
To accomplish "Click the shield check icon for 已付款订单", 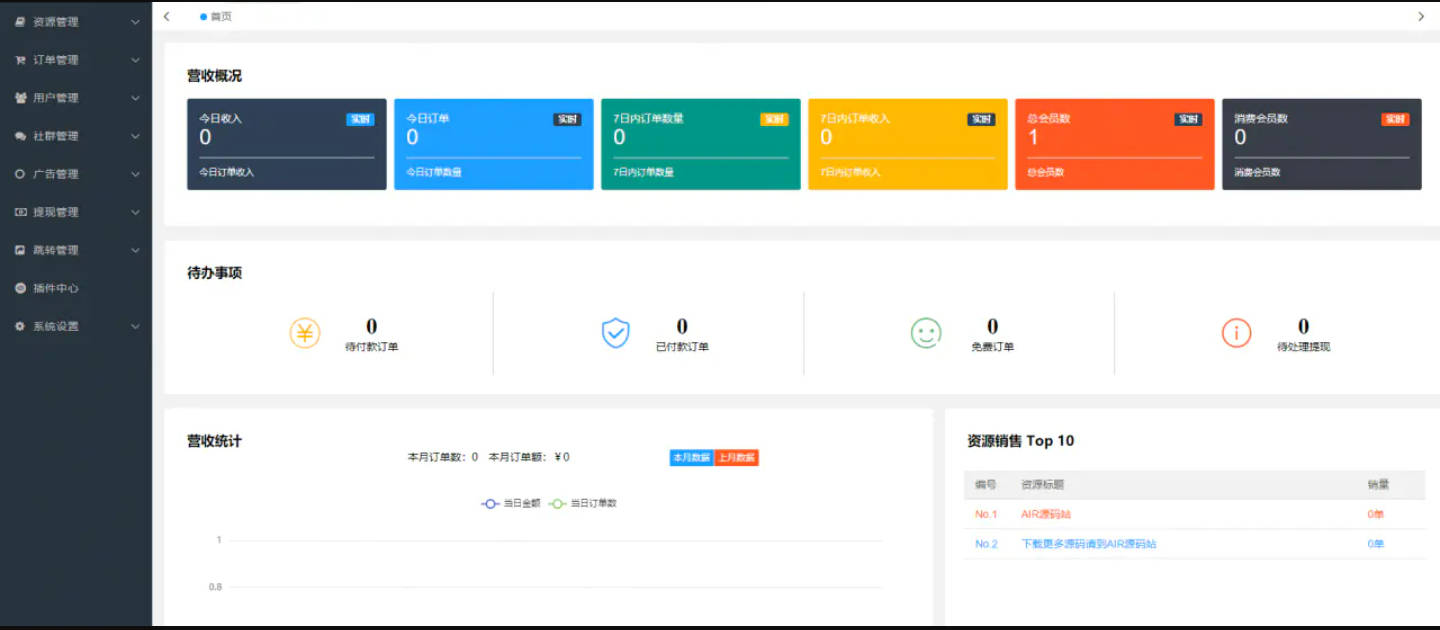I will [615, 333].
